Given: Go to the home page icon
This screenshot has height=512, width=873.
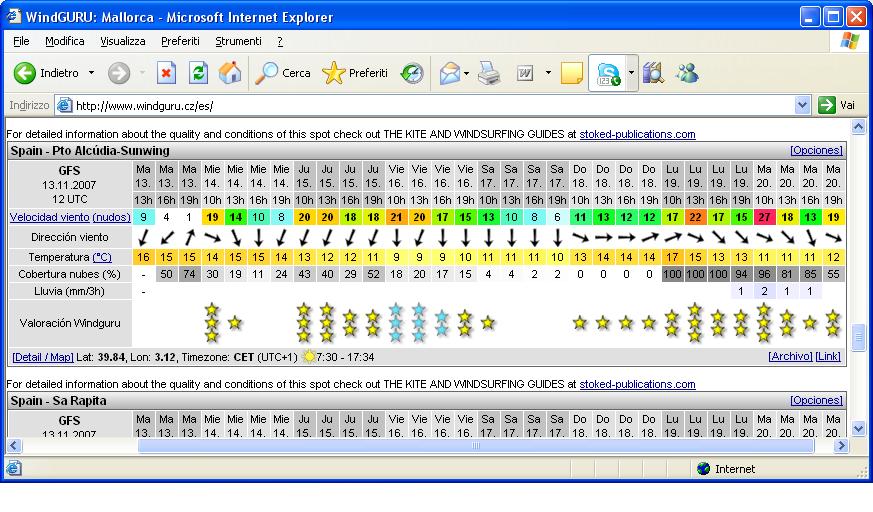Looking at the screenshot, I should tap(230, 73).
